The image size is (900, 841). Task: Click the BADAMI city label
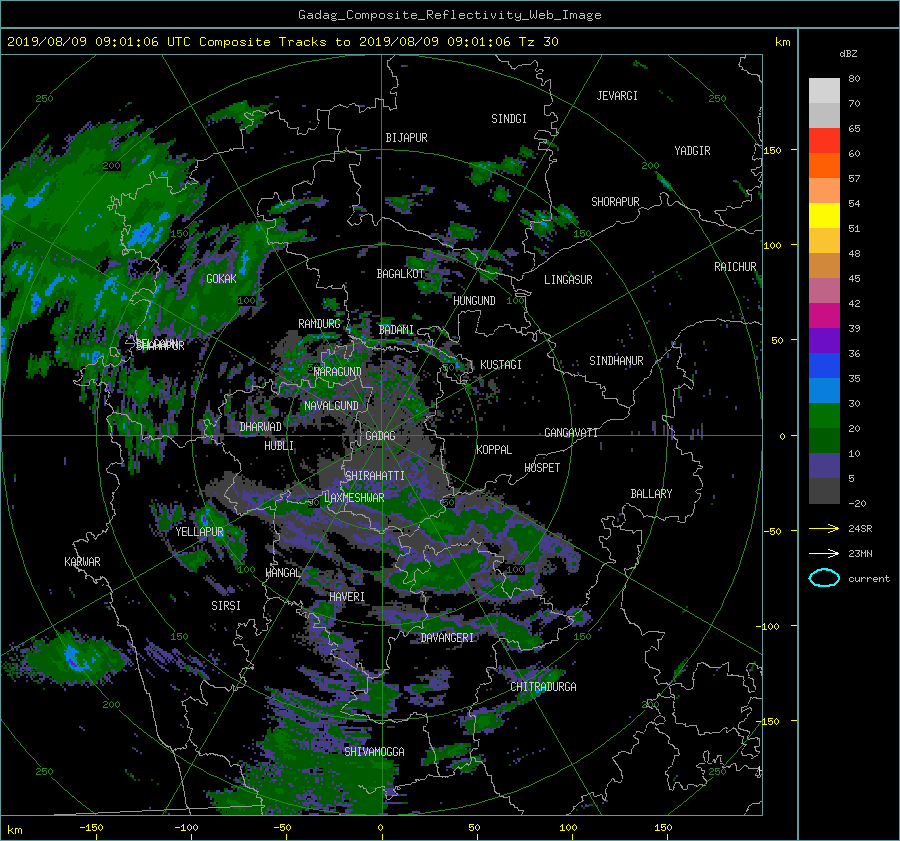[x=396, y=330]
